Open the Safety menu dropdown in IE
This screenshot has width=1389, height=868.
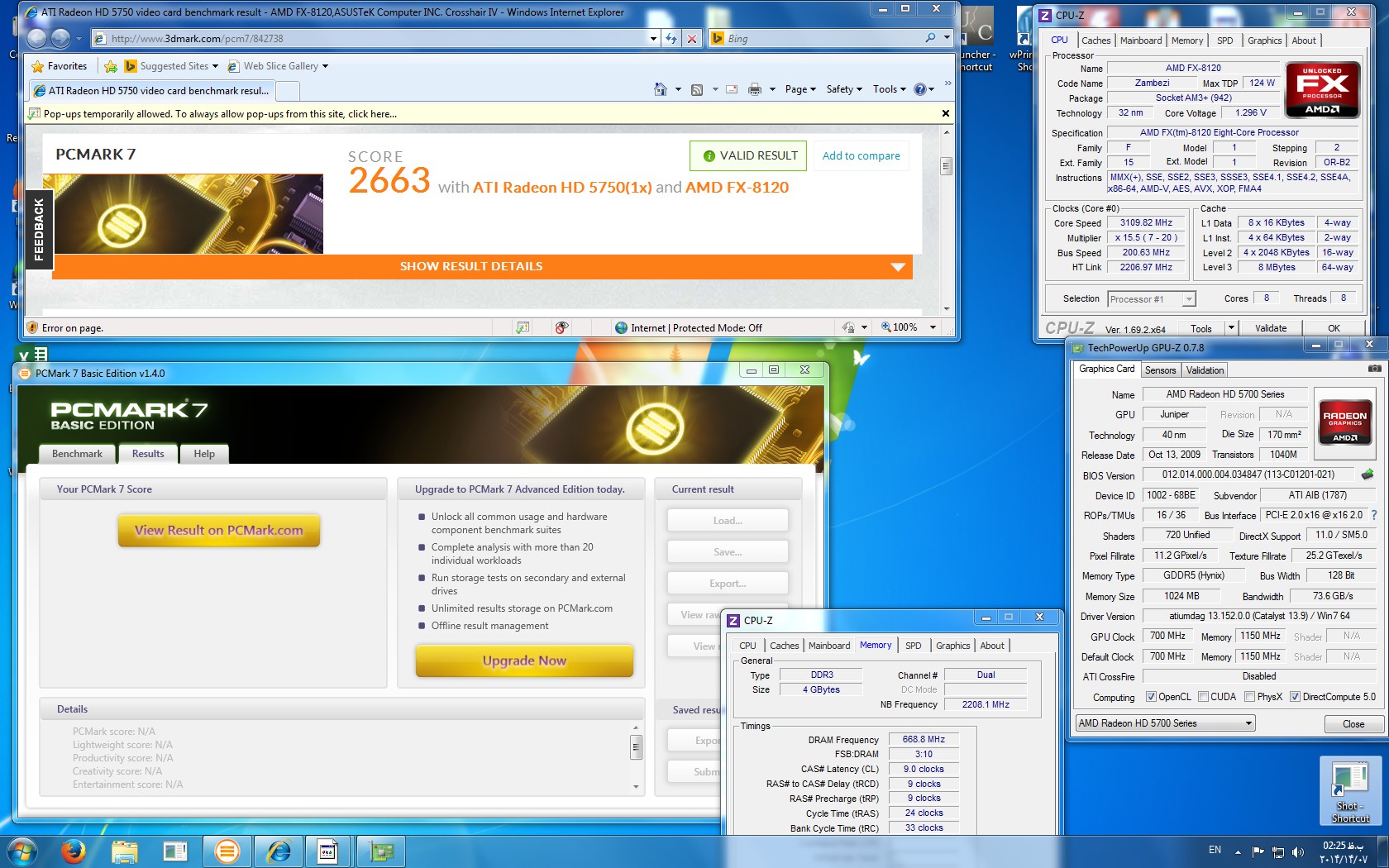pos(844,89)
